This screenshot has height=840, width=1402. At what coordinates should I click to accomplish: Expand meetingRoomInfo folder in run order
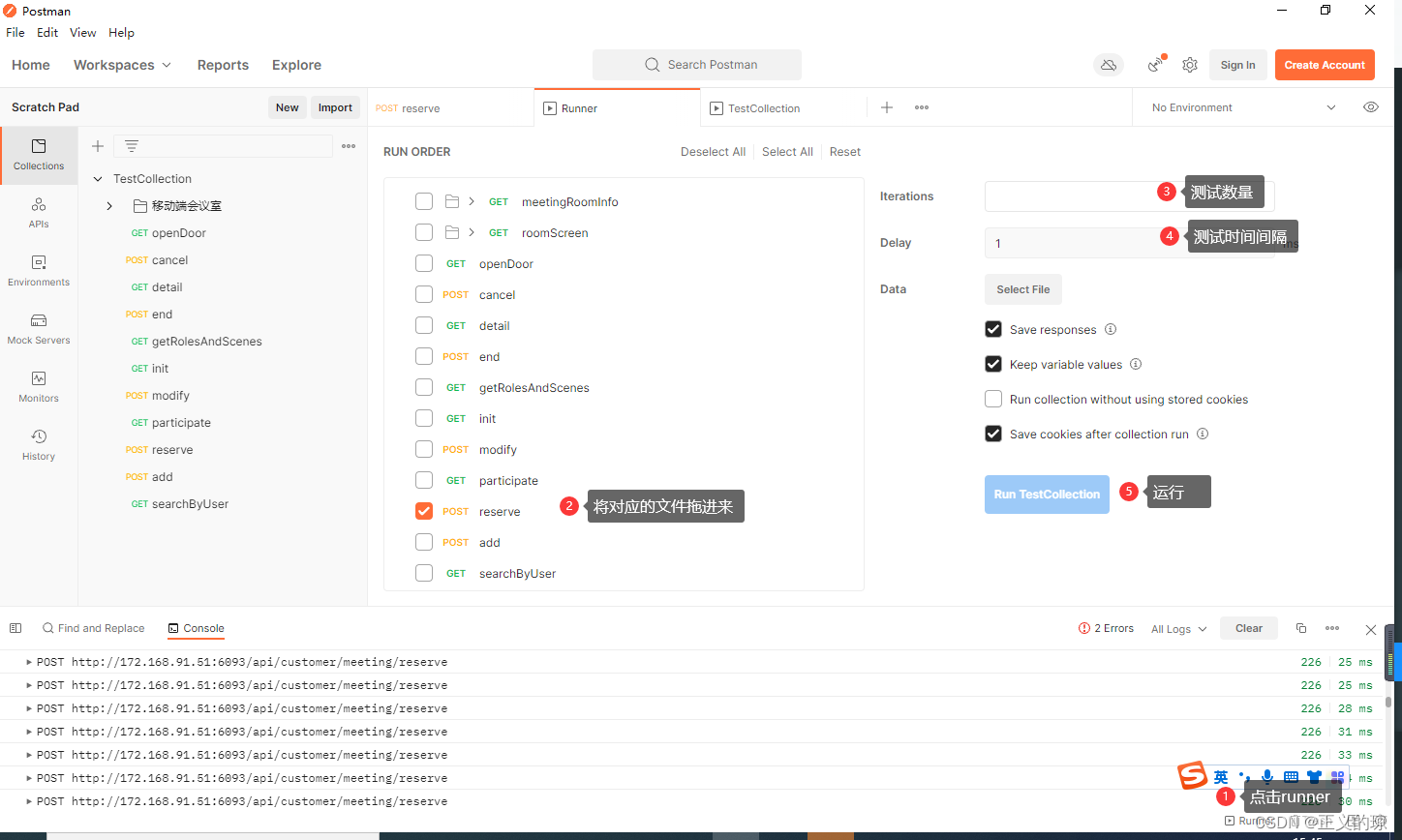[472, 201]
